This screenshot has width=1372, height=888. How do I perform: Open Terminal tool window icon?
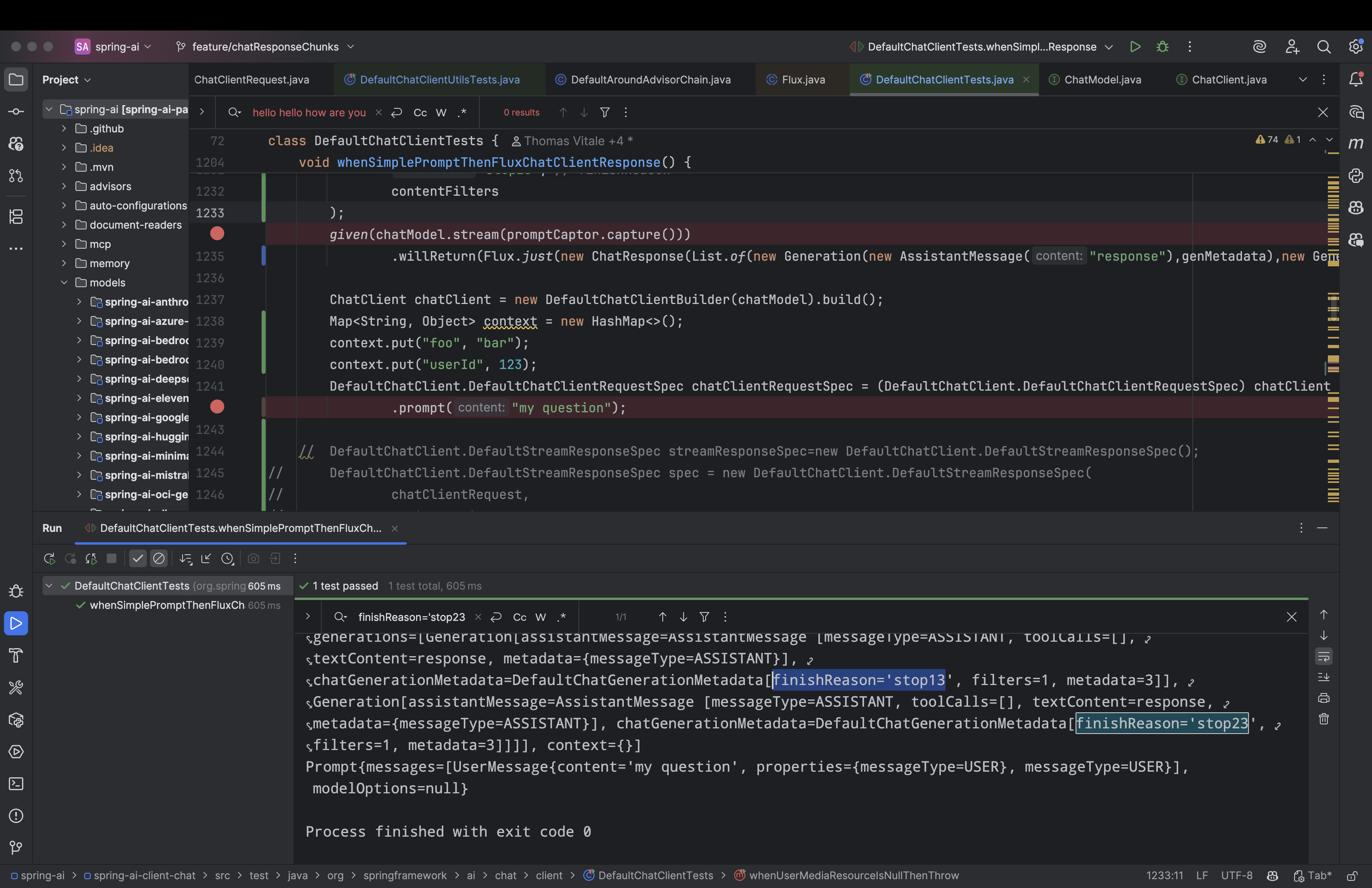(16, 784)
